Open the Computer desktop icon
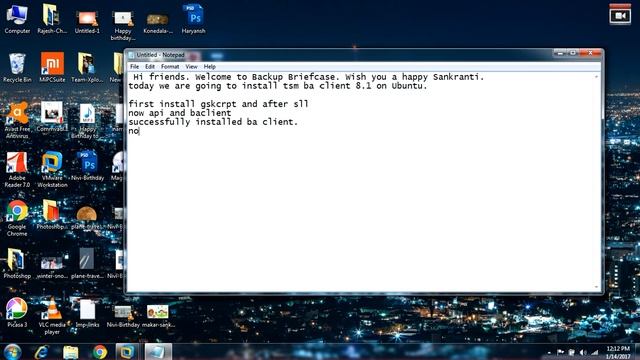 [17, 19]
